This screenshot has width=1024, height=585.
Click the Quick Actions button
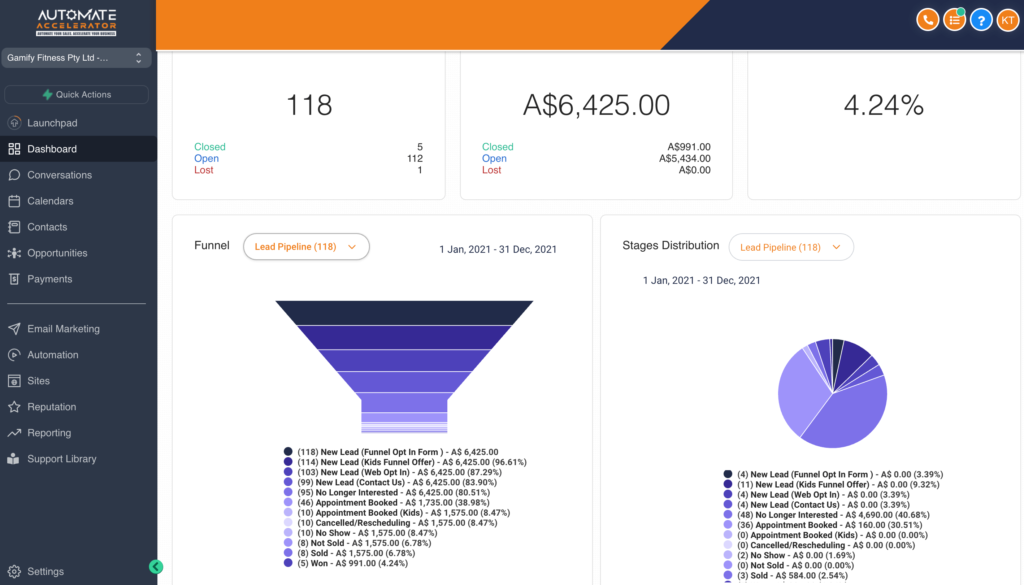tap(76, 95)
